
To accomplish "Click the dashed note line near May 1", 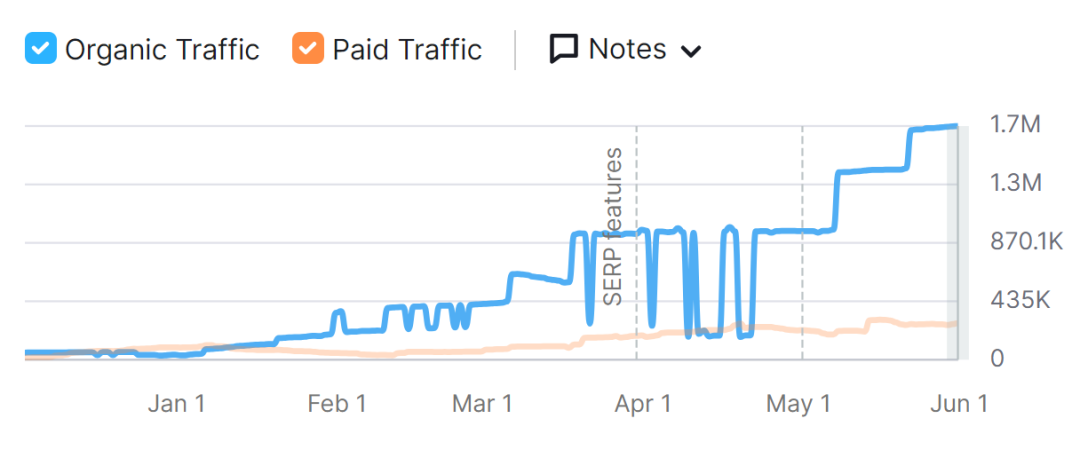I will [x=802, y=243].
